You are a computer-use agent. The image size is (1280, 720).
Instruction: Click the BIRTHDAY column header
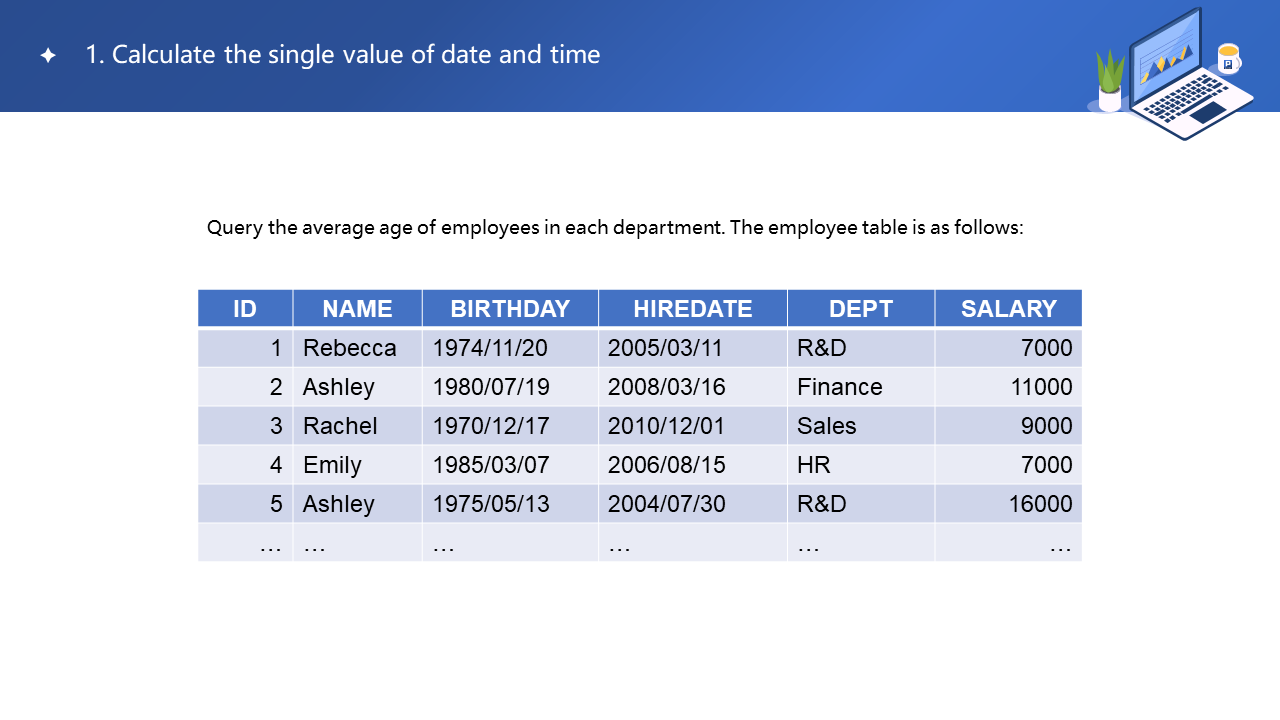coord(510,309)
